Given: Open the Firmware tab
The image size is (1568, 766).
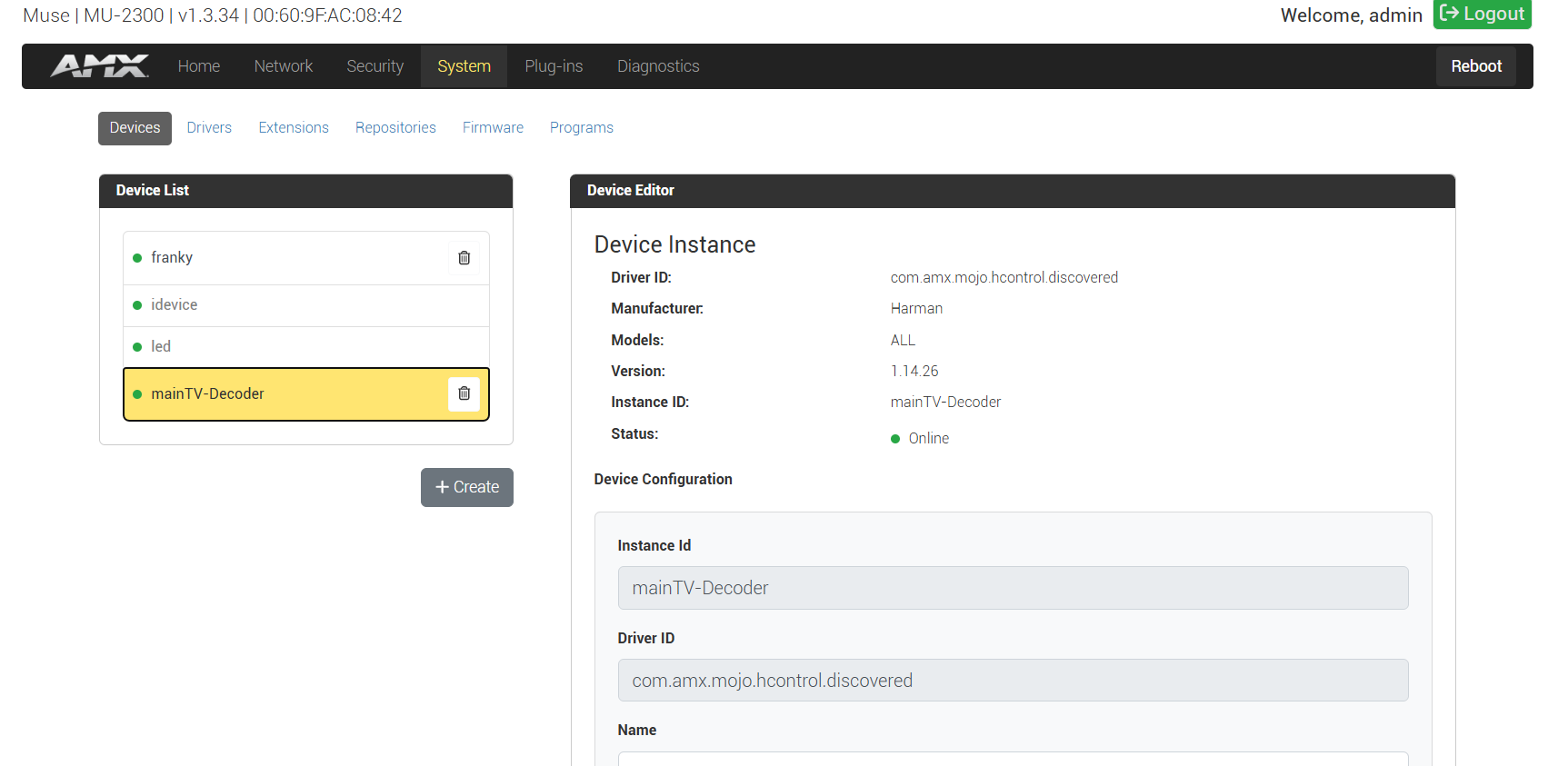Looking at the screenshot, I should pos(493,128).
